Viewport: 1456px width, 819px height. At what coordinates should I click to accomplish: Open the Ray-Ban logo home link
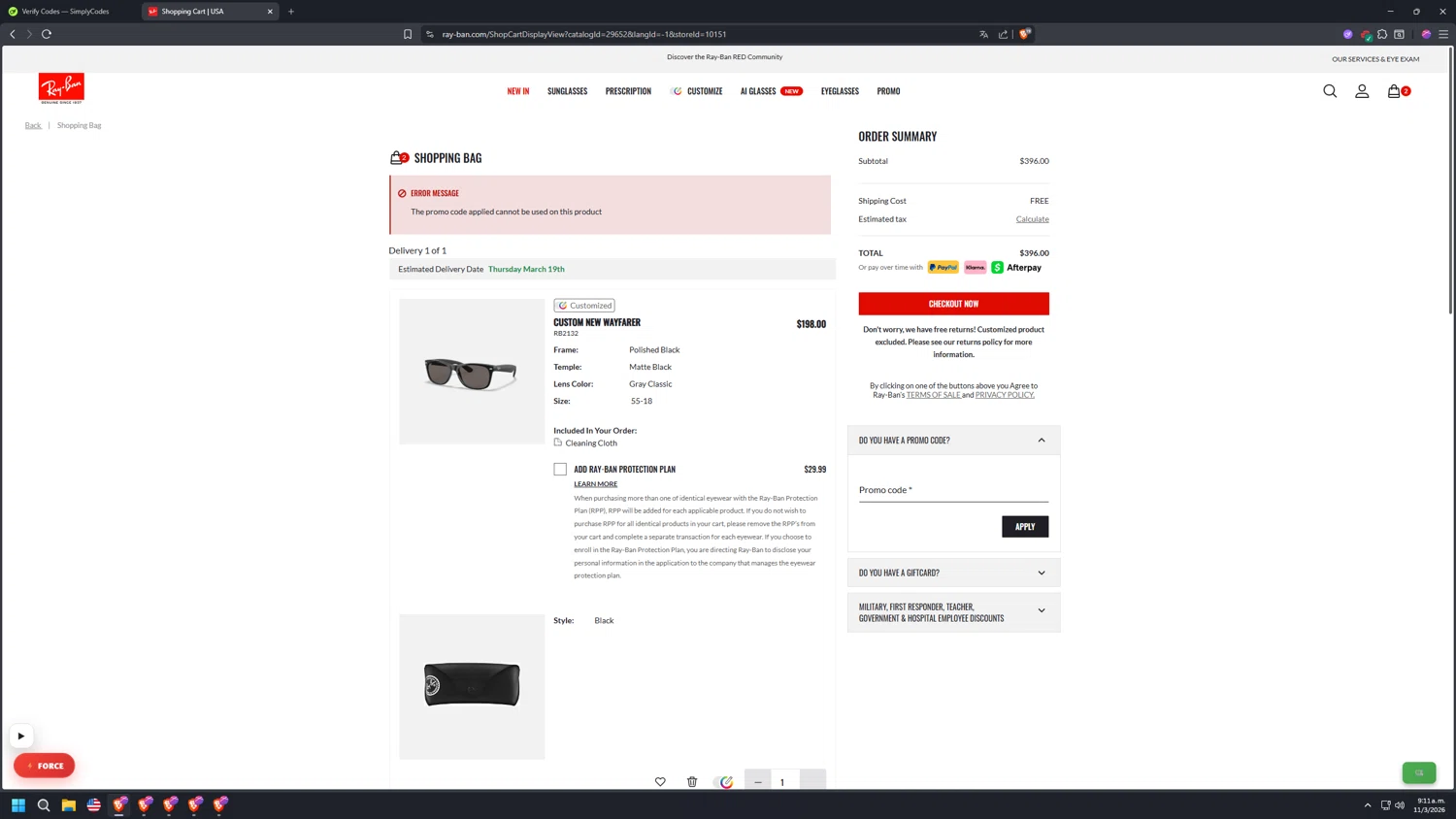coord(61,88)
